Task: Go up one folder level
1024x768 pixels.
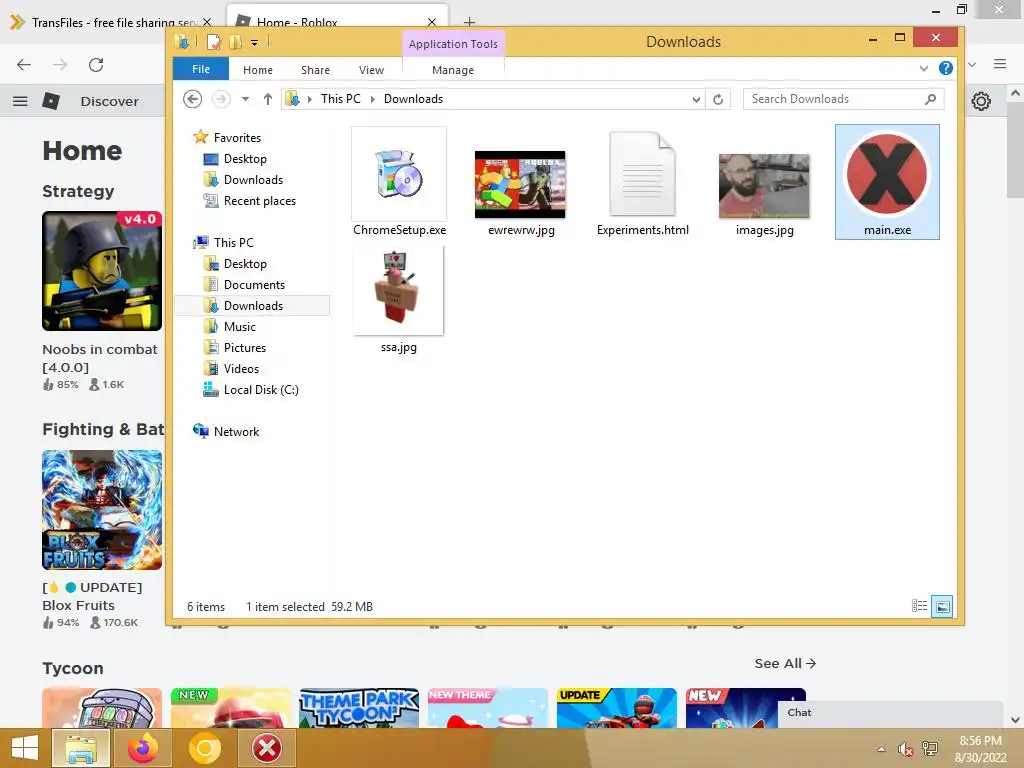Action: 268,99
